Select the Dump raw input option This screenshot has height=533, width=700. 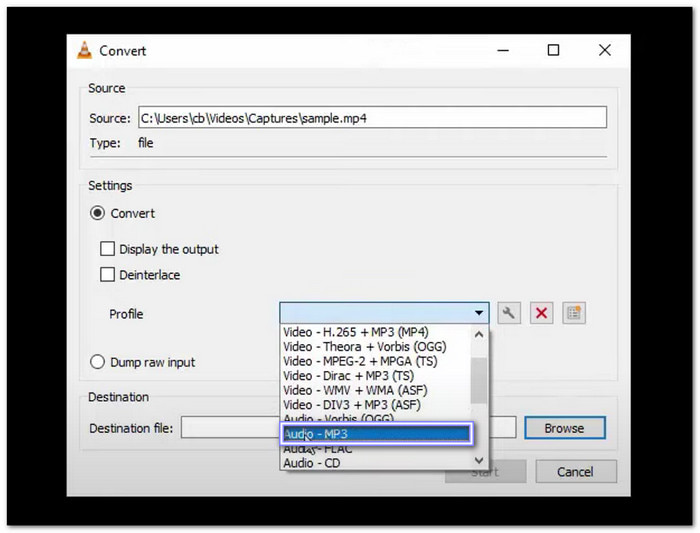click(98, 362)
